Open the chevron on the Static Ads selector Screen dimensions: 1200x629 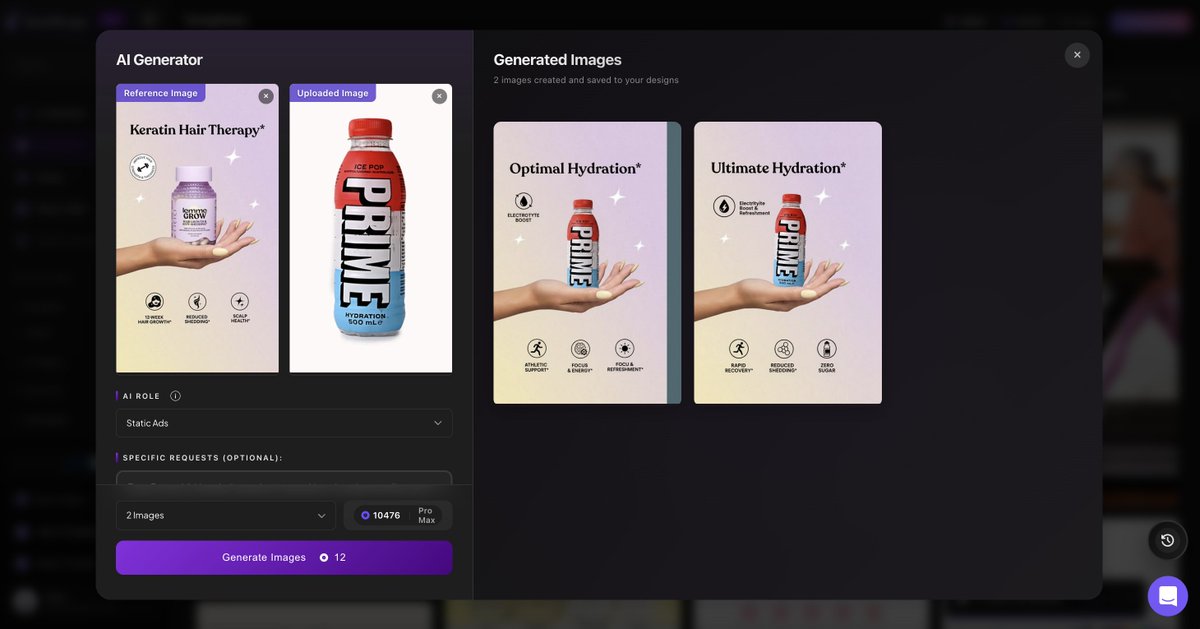coord(437,423)
